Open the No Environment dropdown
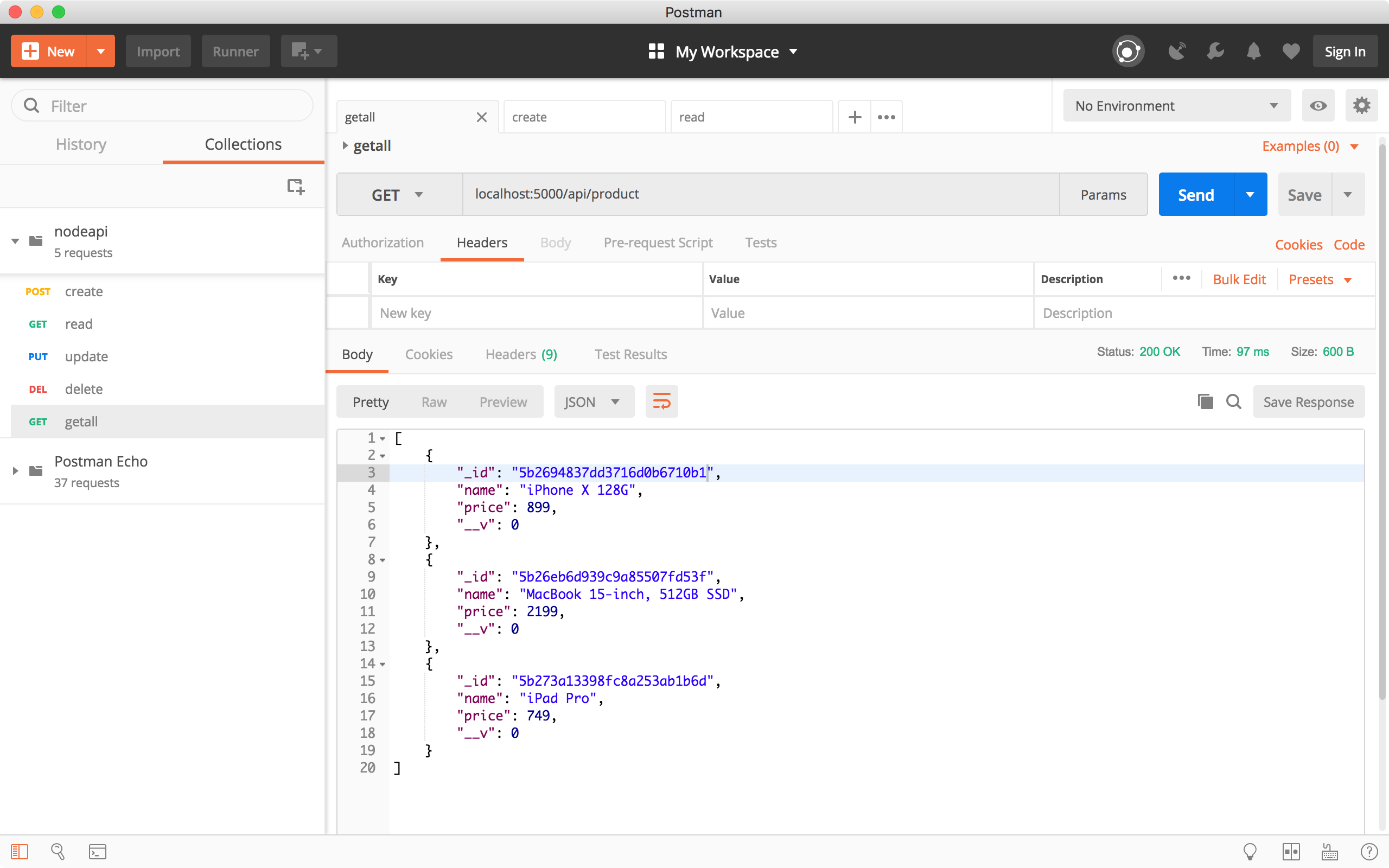The height and width of the screenshot is (868, 1389). click(x=1177, y=106)
